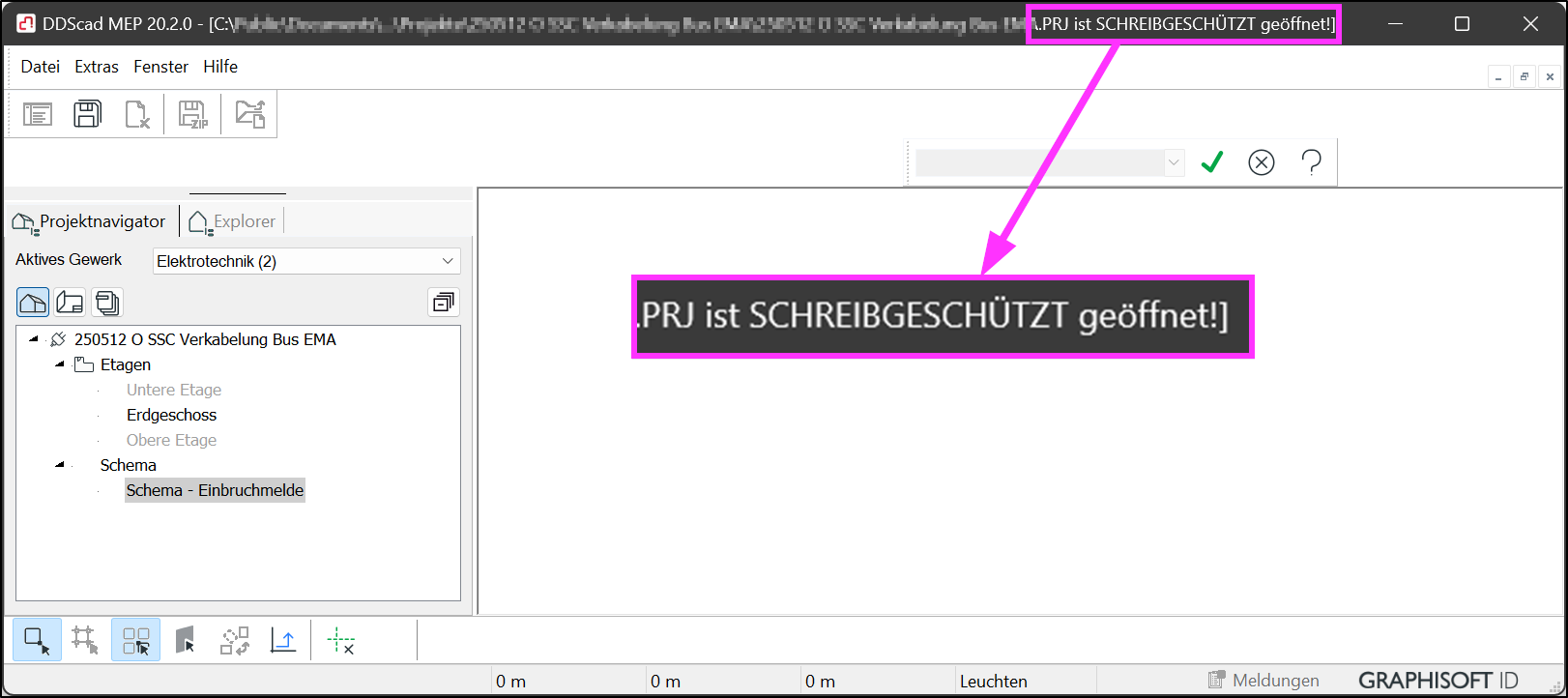Save the project with the floppy disk icon
Image resolution: width=1568 pixels, height=698 pixels.
click(88, 114)
